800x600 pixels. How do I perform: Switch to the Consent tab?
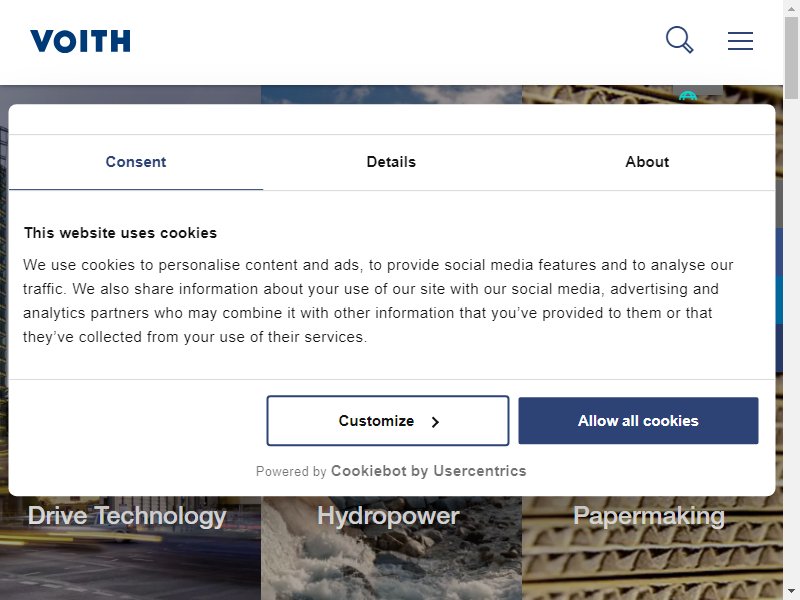(x=136, y=162)
